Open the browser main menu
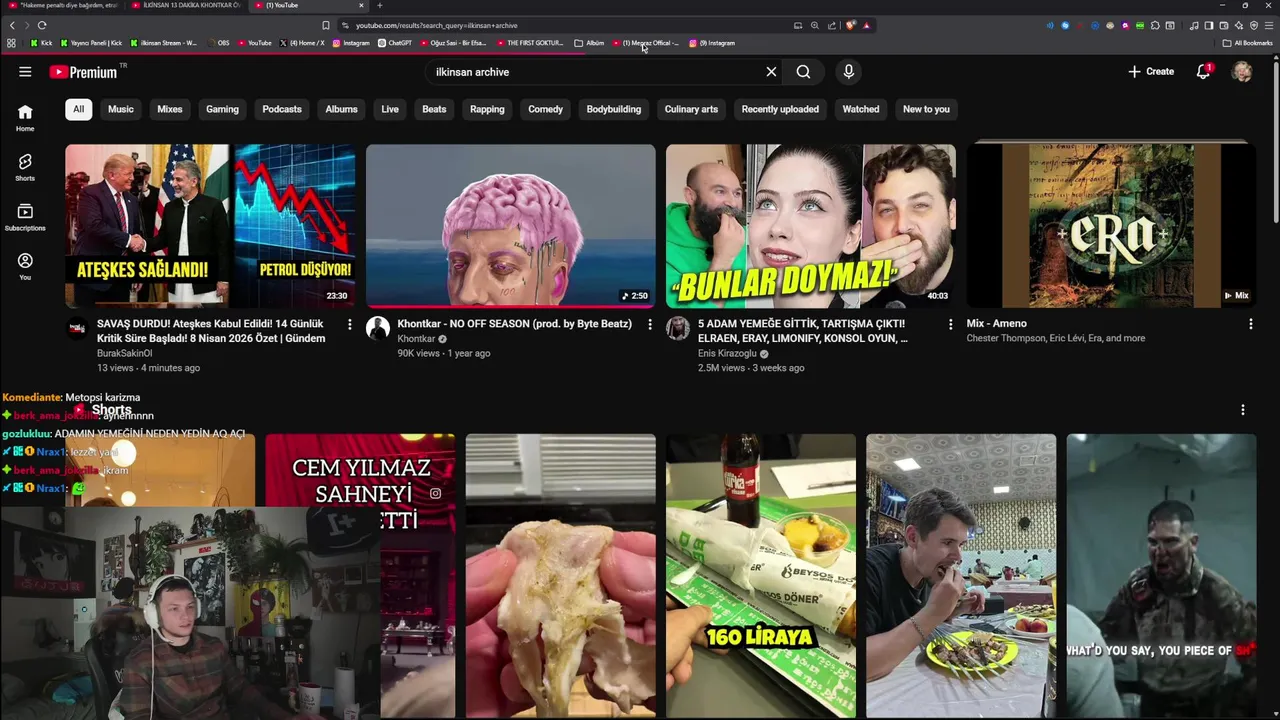Image resolution: width=1280 pixels, height=720 pixels. 1269,25
